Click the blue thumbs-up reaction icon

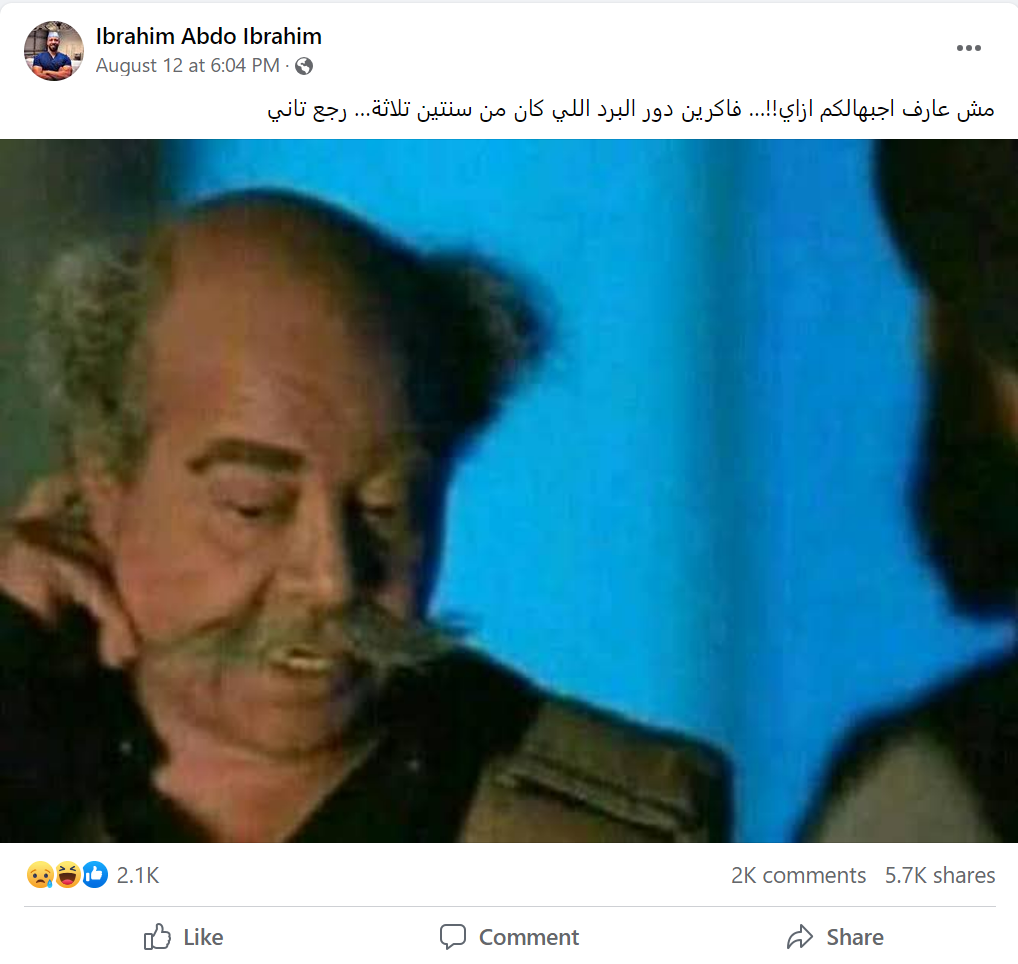coord(95,875)
